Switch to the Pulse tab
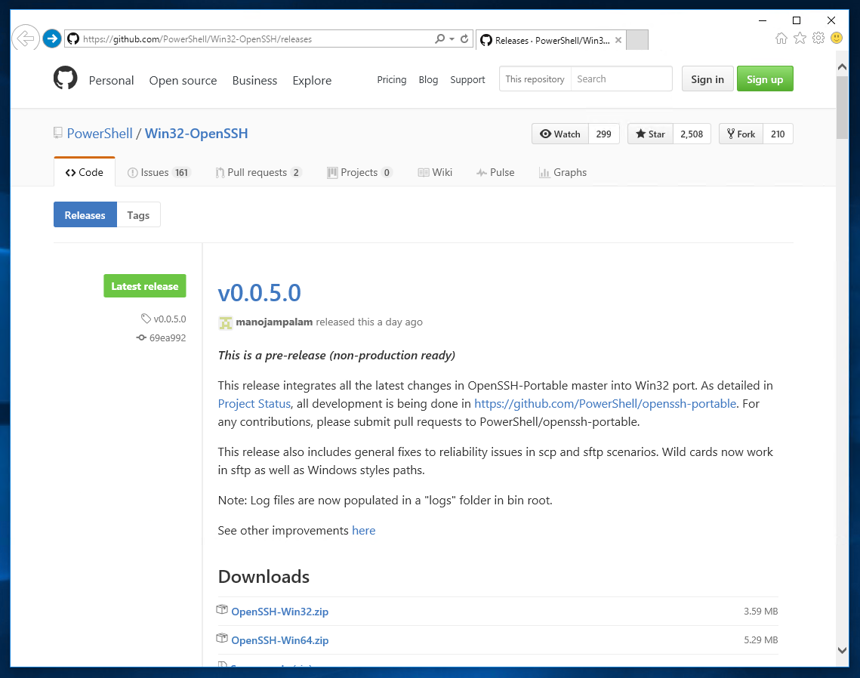 point(495,172)
